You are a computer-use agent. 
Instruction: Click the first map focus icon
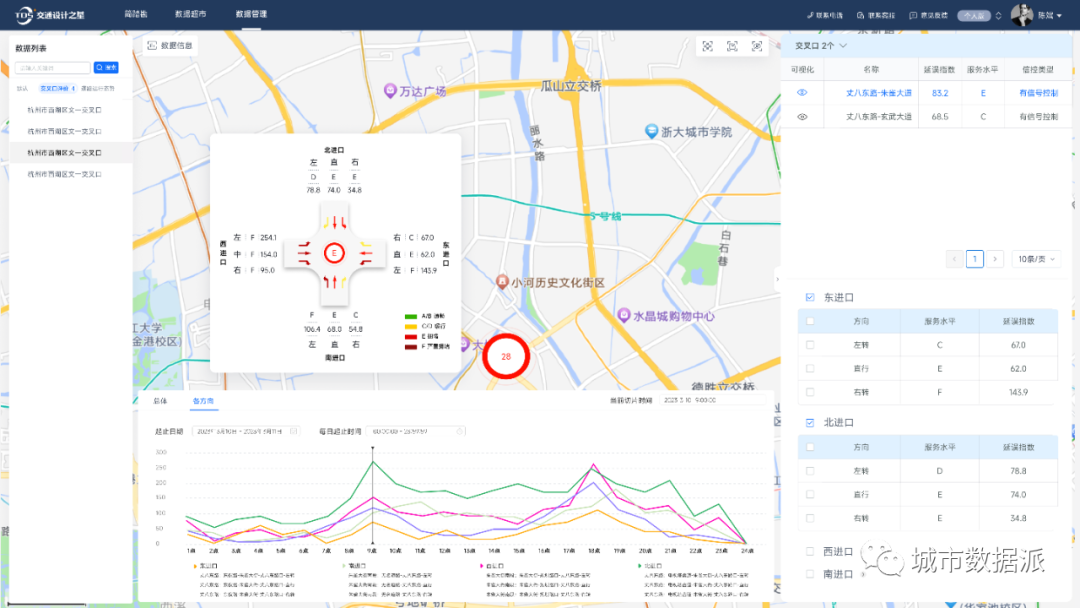(707, 46)
